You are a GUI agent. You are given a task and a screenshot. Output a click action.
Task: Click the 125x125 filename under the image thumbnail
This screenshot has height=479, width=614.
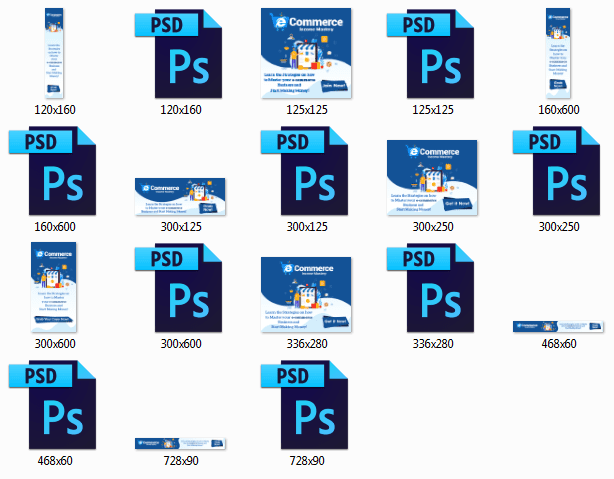pyautogui.click(x=307, y=110)
